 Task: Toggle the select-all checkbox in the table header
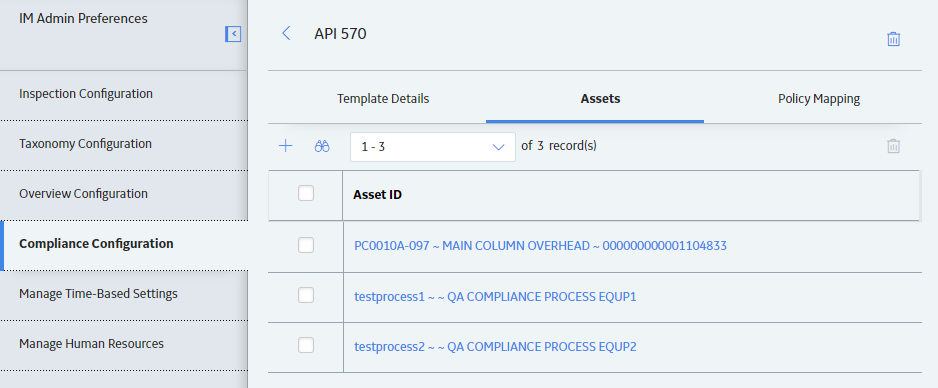click(x=306, y=193)
